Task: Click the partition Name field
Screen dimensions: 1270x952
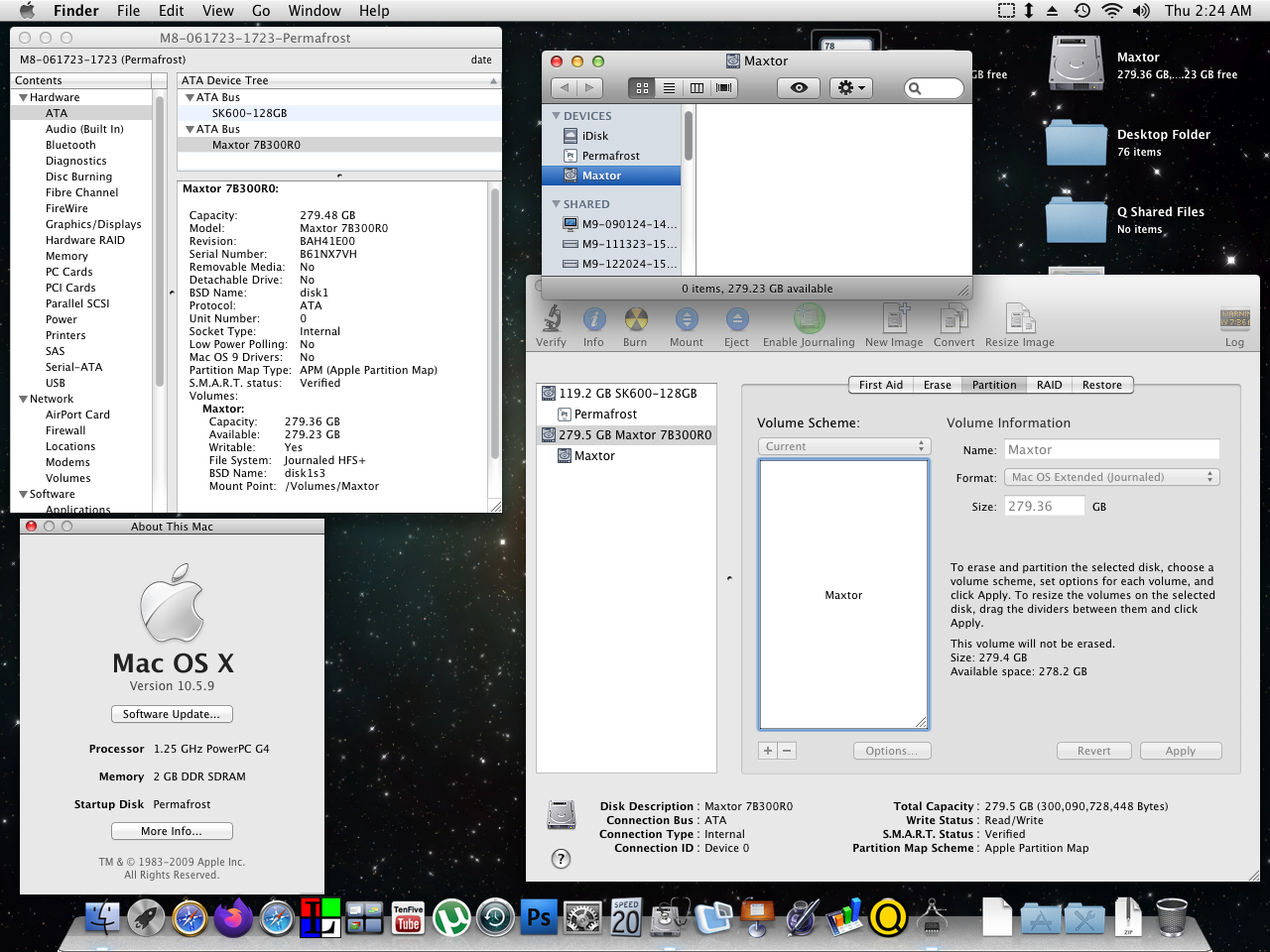Action: coord(1111,449)
